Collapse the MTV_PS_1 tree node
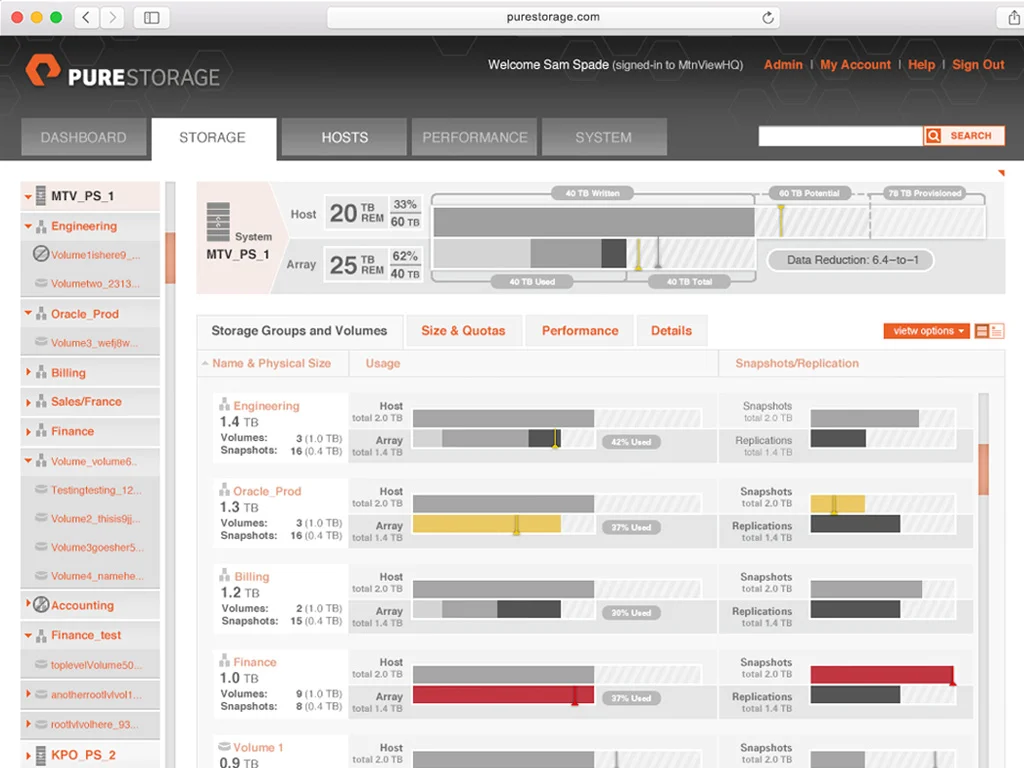The height and width of the screenshot is (768, 1024). coord(28,197)
